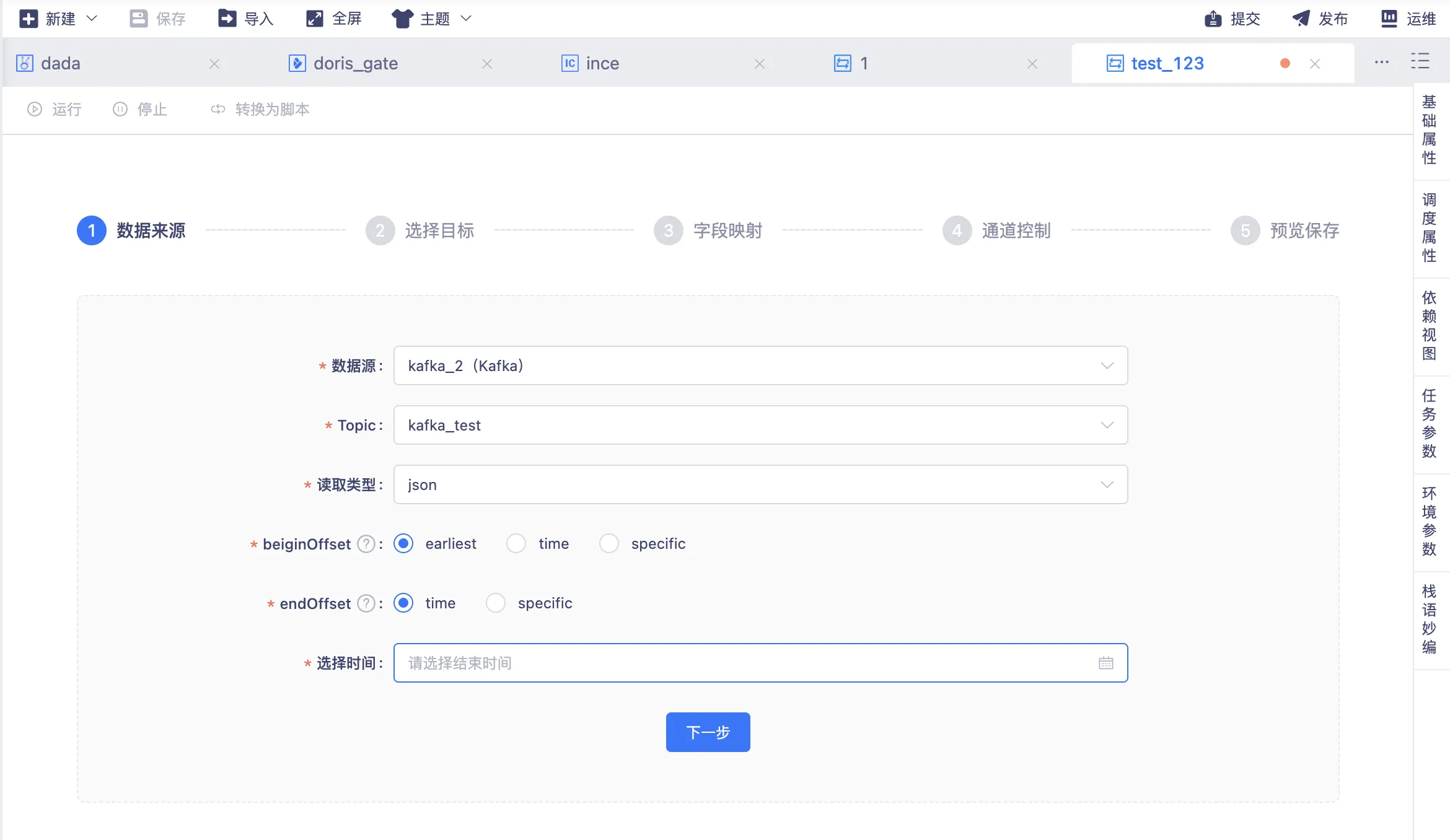Open the 调度属性 side panel

(x=1429, y=228)
